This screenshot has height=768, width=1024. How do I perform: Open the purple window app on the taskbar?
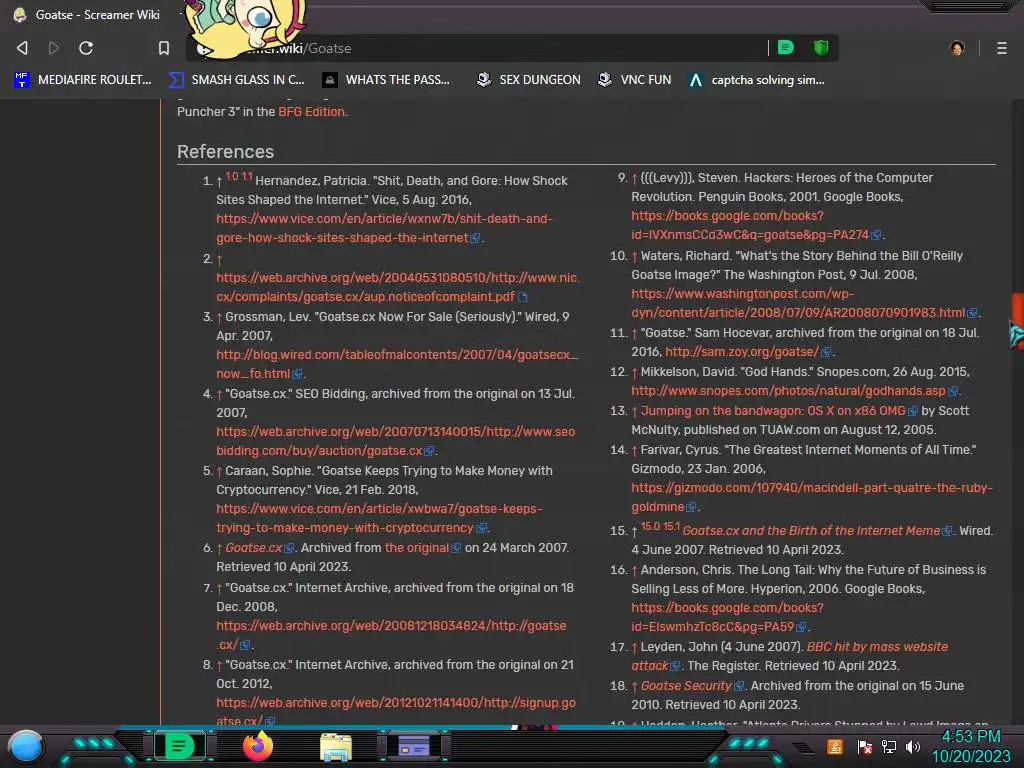[414, 746]
